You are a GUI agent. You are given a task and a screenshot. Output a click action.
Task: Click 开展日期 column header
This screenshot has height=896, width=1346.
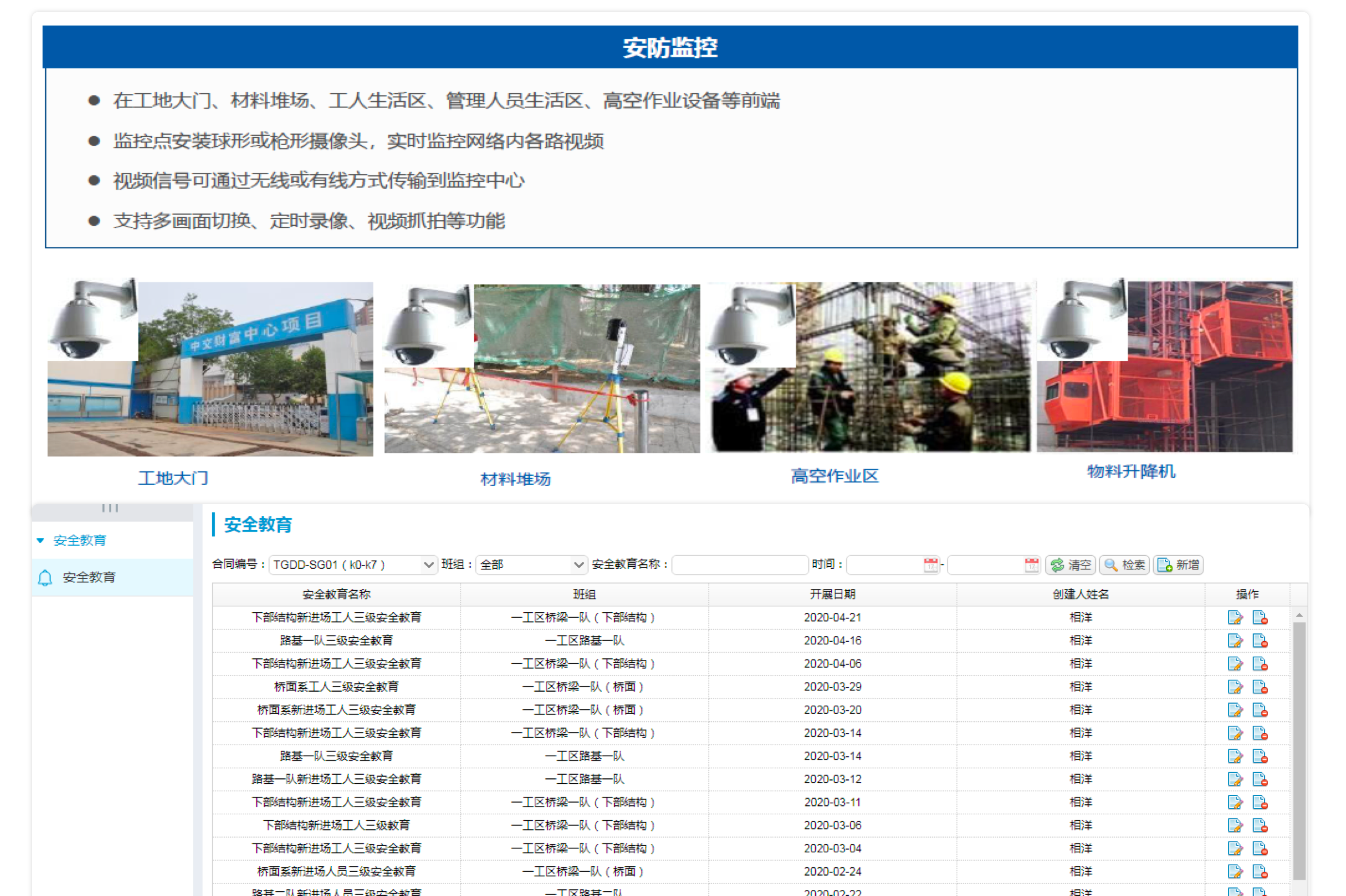832,594
